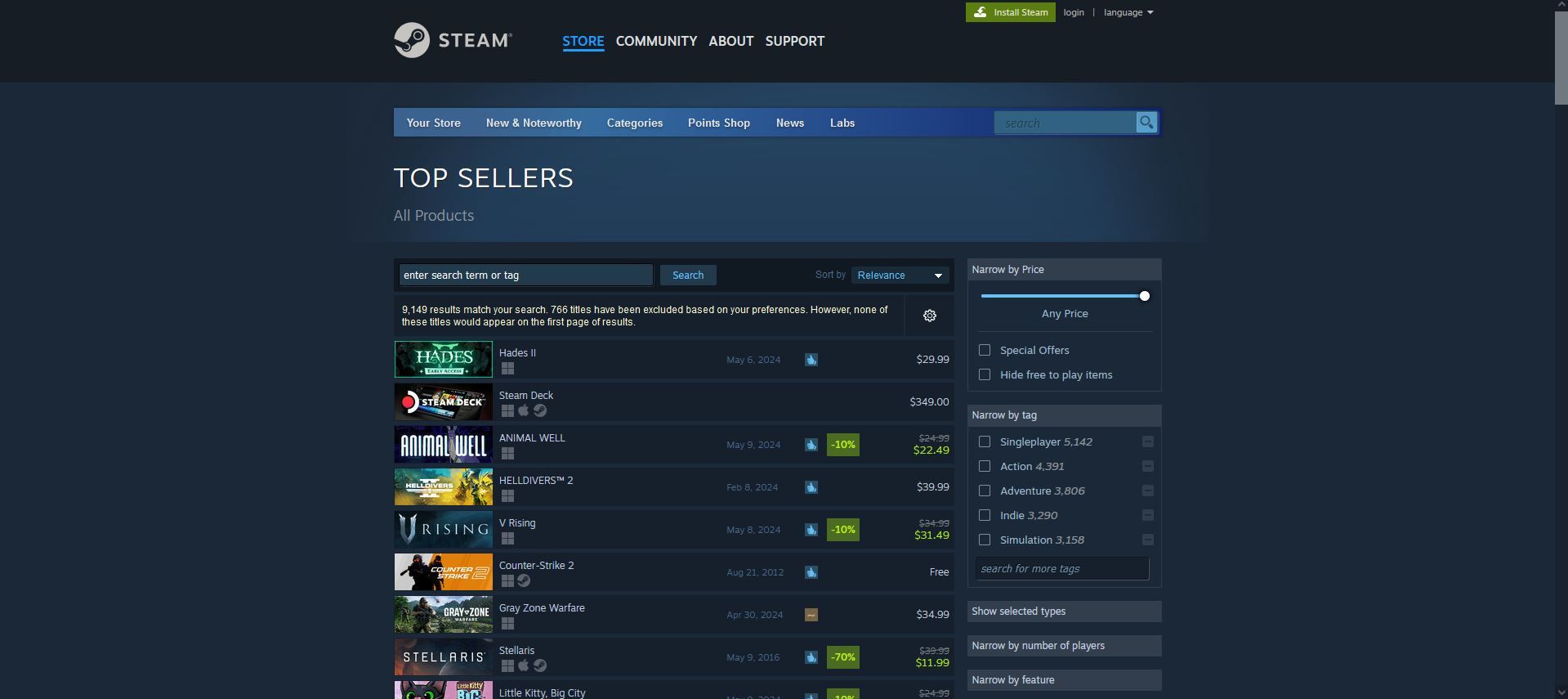The width and height of the screenshot is (1568, 699).
Task: Click the login link
Action: coord(1074,12)
